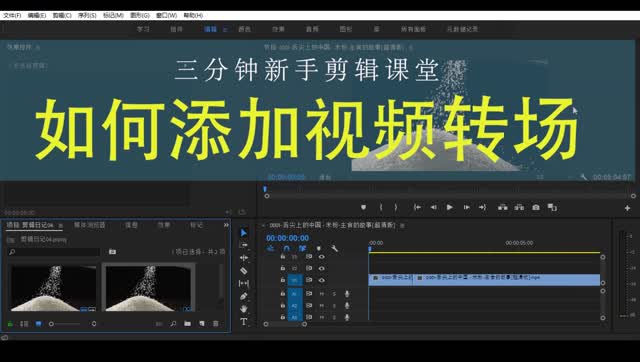The image size is (640, 362).
Task: Lock video track V3
Action: [282, 257]
